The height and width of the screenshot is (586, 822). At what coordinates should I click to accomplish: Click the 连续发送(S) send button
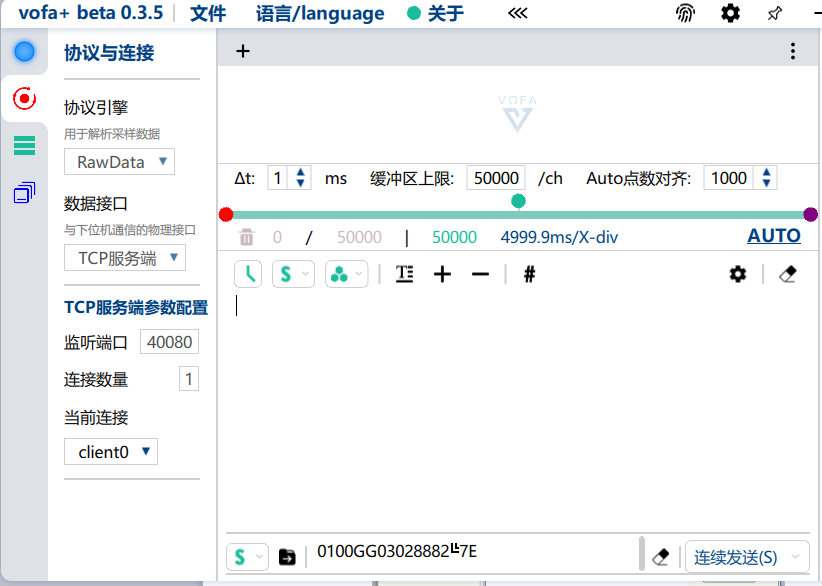(x=735, y=557)
